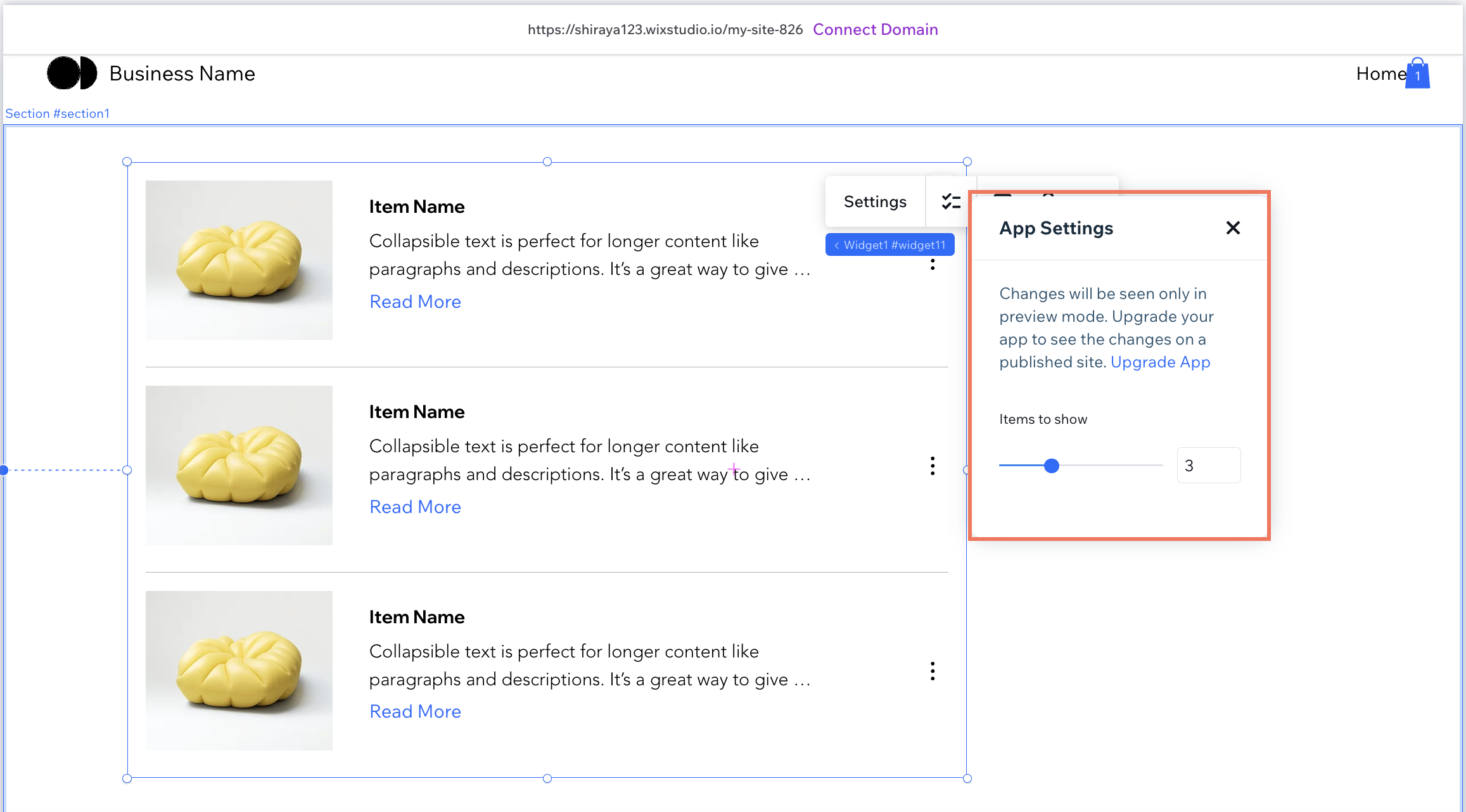The height and width of the screenshot is (812, 1466).
Task: Click the first item's collapsible description text
Action: (590, 255)
